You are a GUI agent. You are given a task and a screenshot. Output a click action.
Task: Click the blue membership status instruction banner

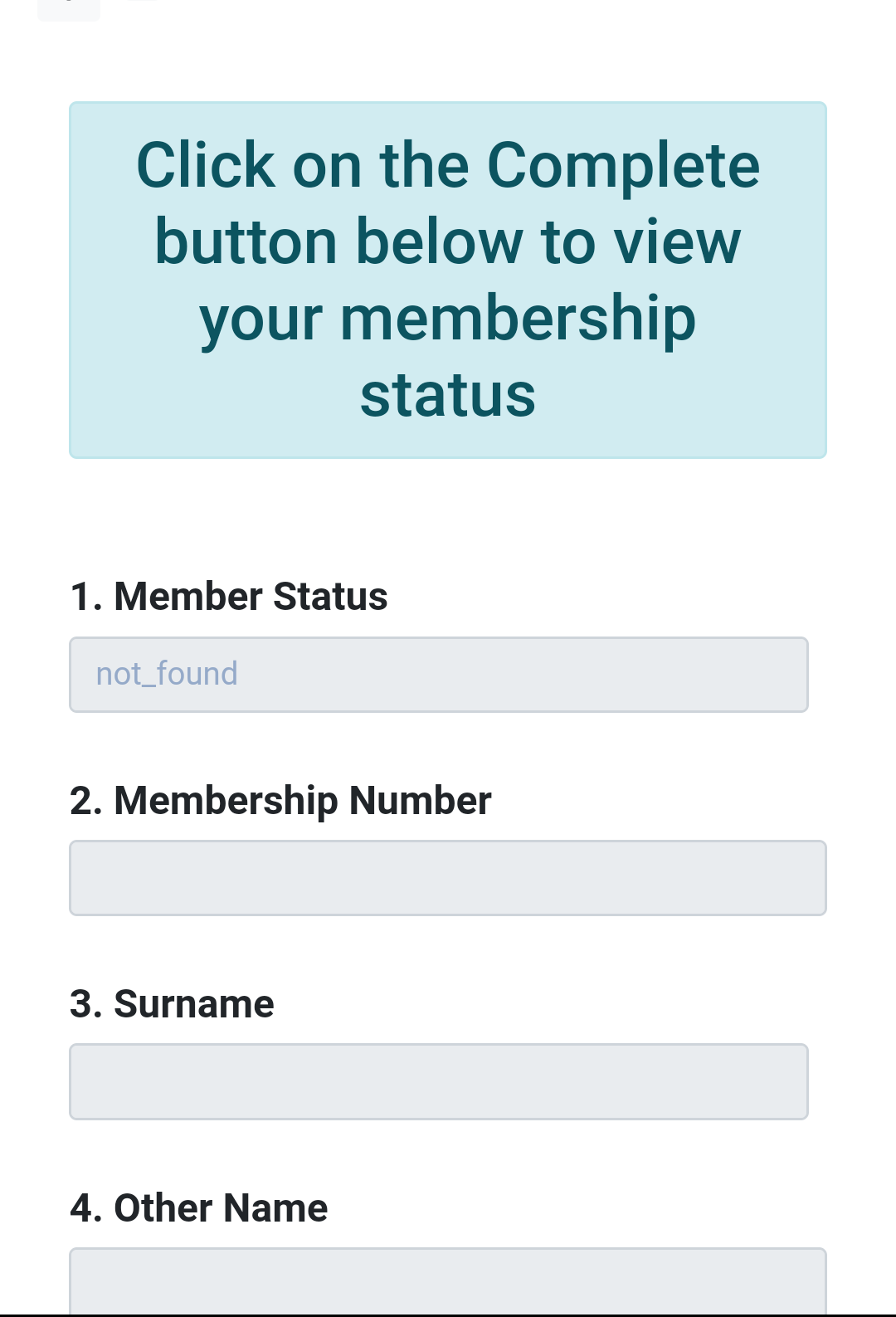click(447, 280)
